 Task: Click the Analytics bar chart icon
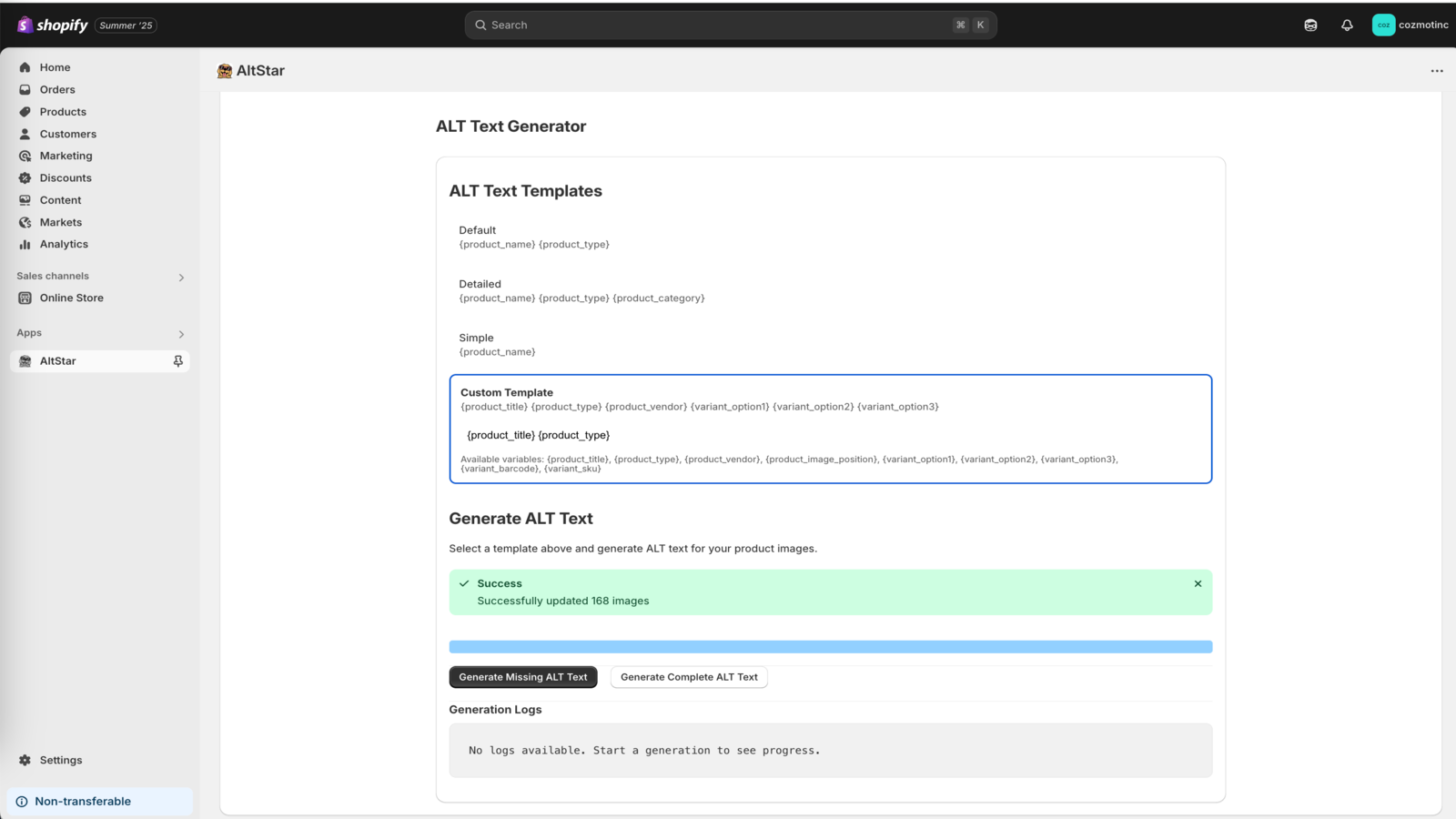[25, 244]
